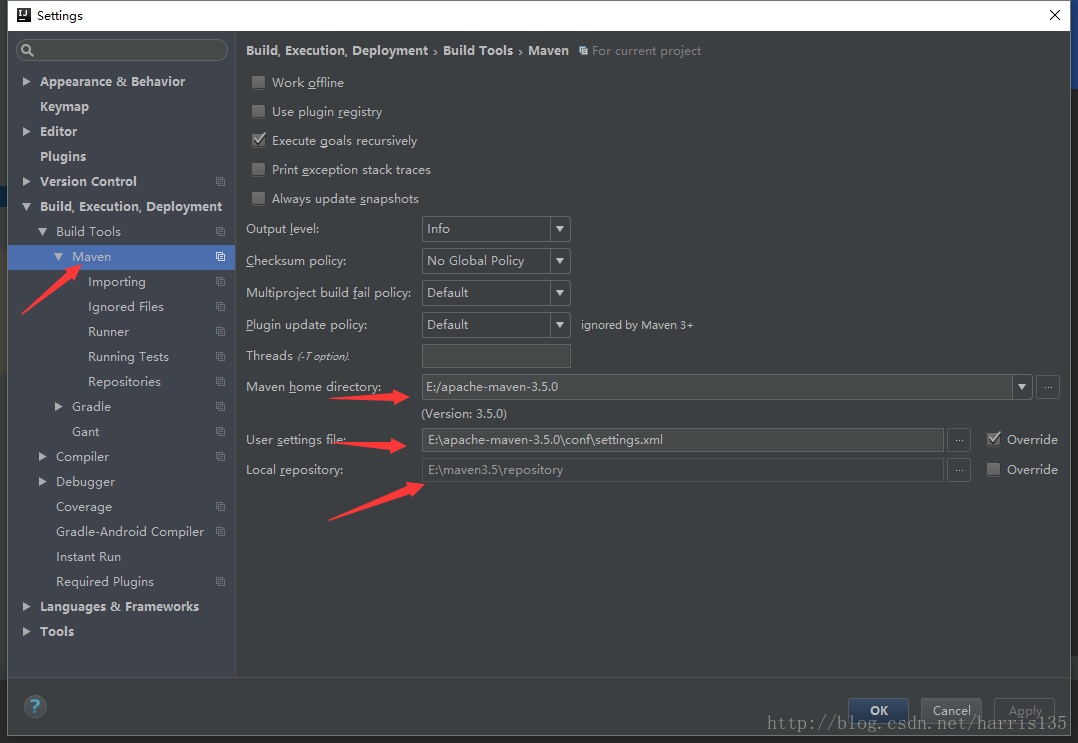The height and width of the screenshot is (743, 1078).
Task: Expand the Gradle tree arrow
Action: [58, 407]
